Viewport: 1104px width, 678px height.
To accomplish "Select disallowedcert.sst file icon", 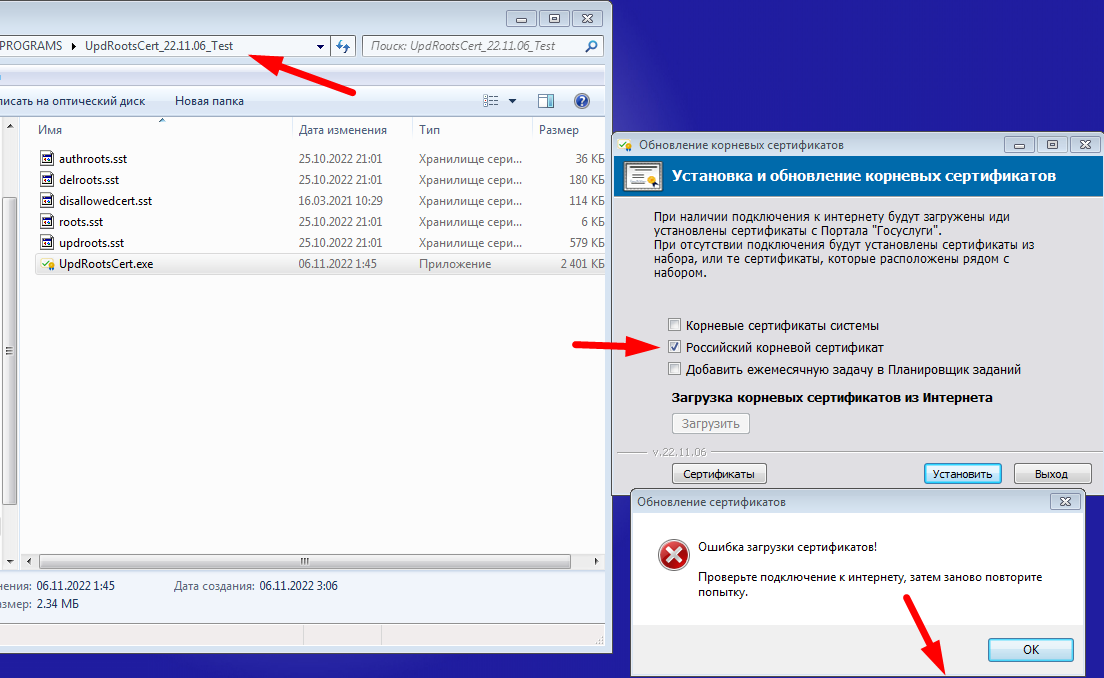I will tap(46, 201).
